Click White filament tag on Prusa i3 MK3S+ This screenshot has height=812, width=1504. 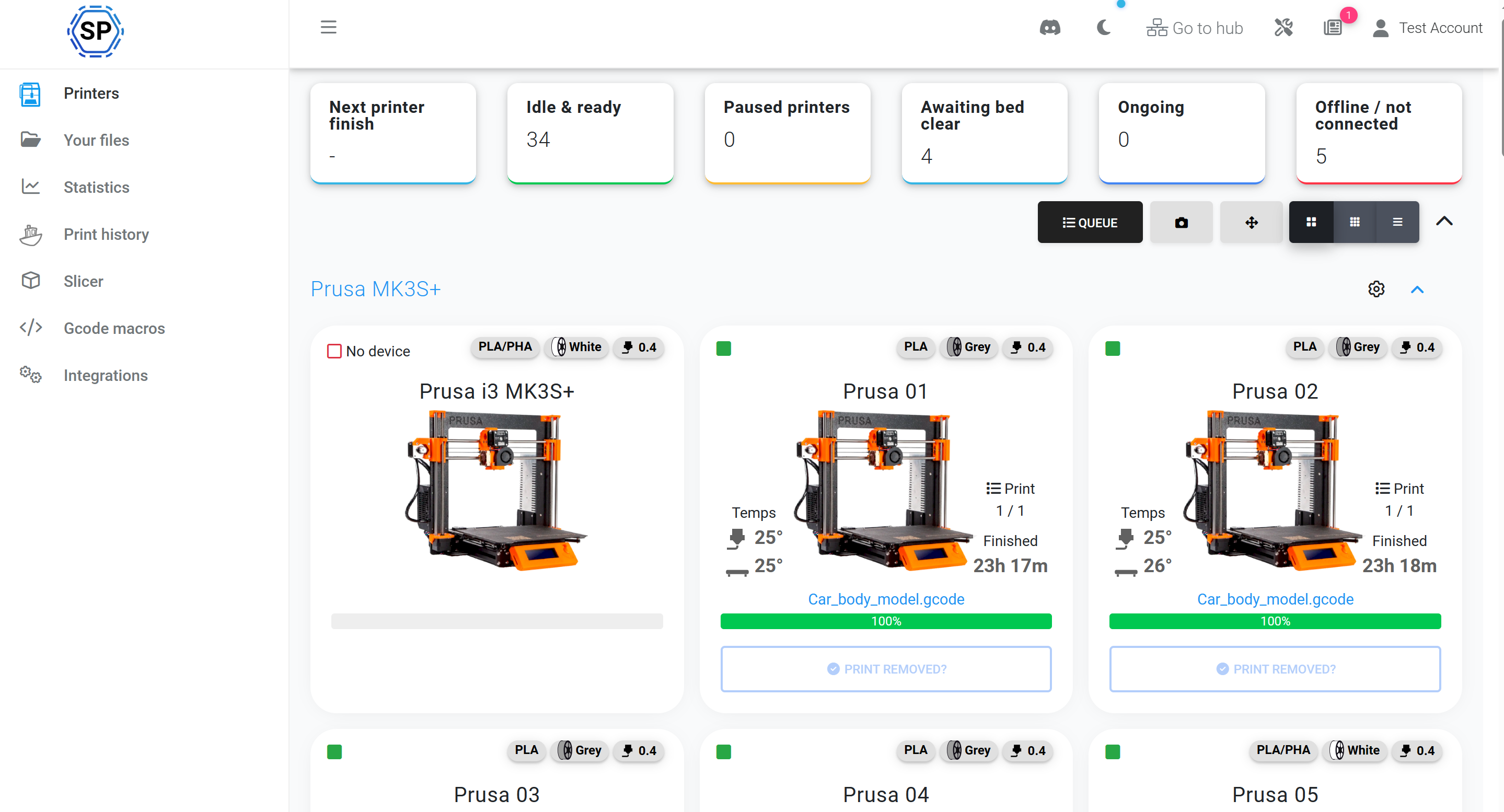[576, 347]
